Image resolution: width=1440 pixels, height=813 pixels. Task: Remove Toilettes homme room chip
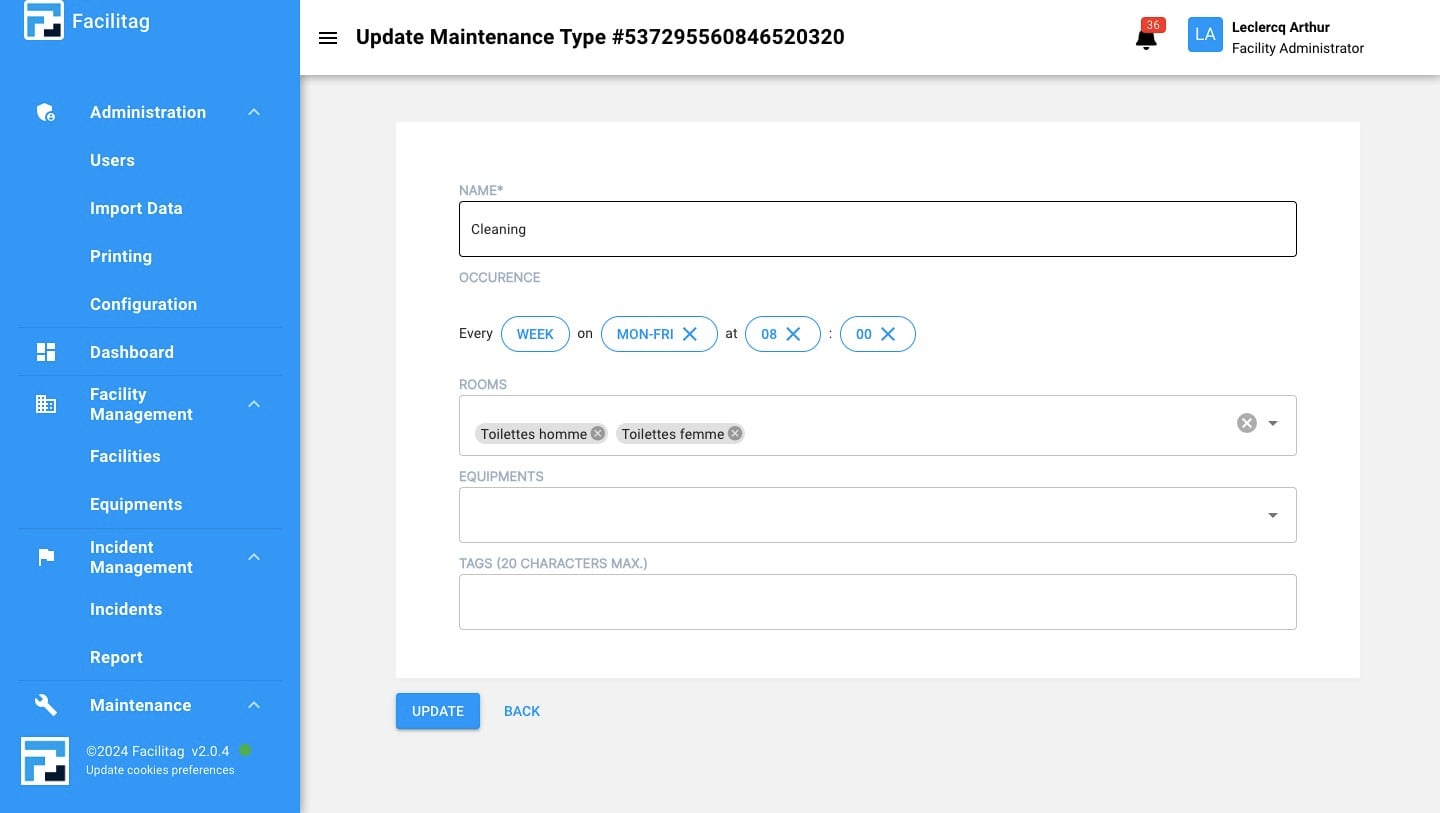coord(598,433)
